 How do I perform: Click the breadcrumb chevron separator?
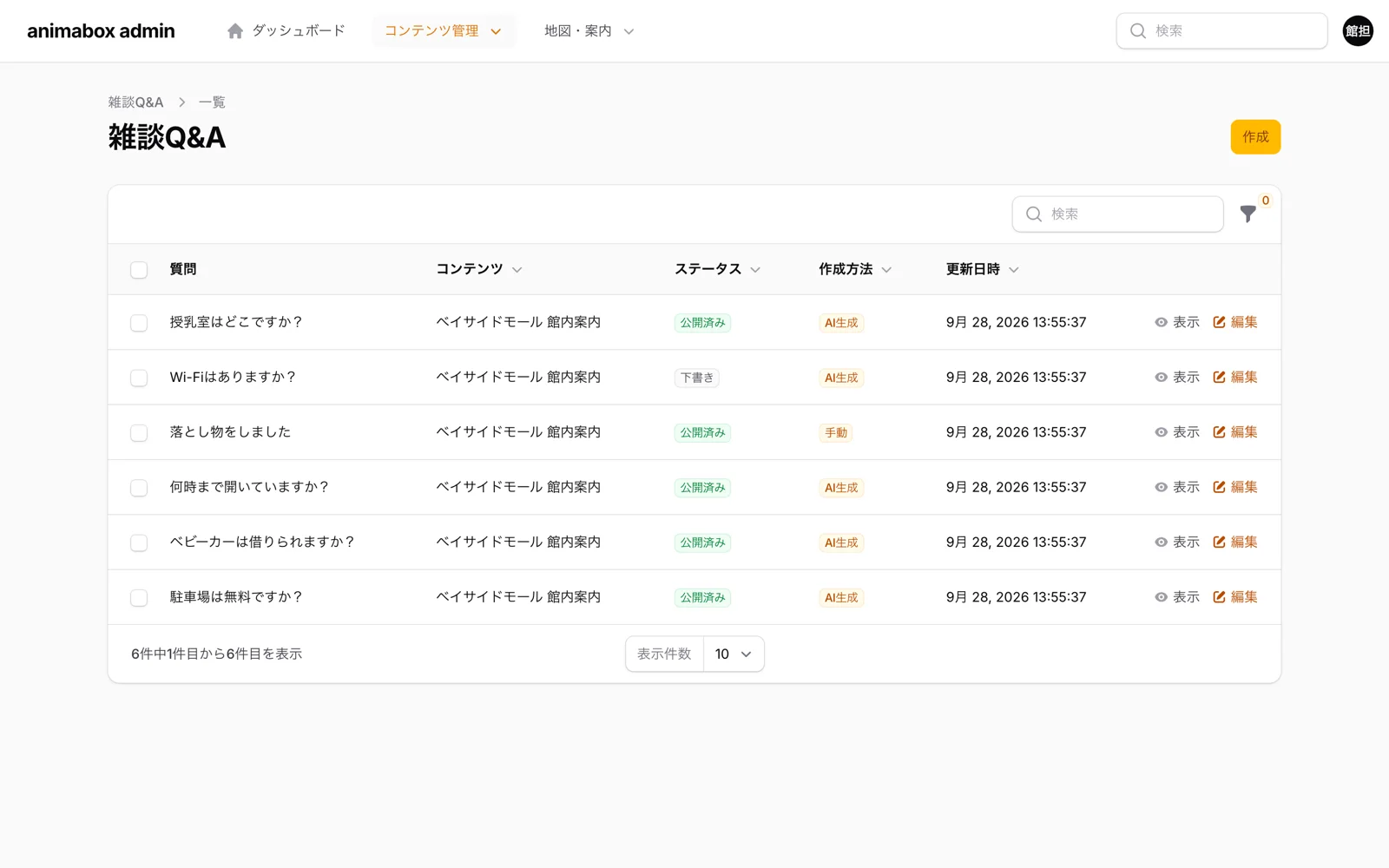[x=181, y=102]
